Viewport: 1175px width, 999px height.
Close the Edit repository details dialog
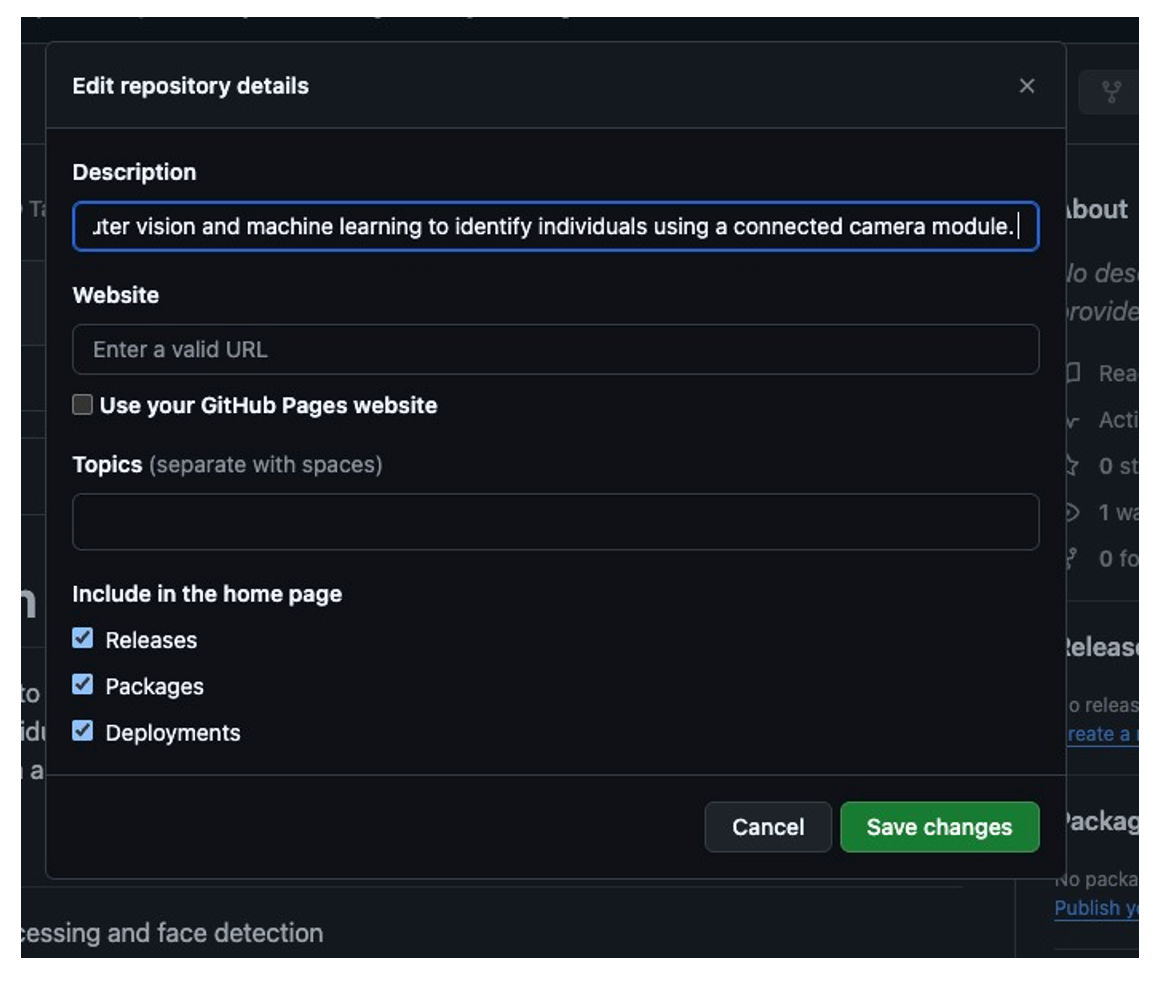(x=1026, y=86)
